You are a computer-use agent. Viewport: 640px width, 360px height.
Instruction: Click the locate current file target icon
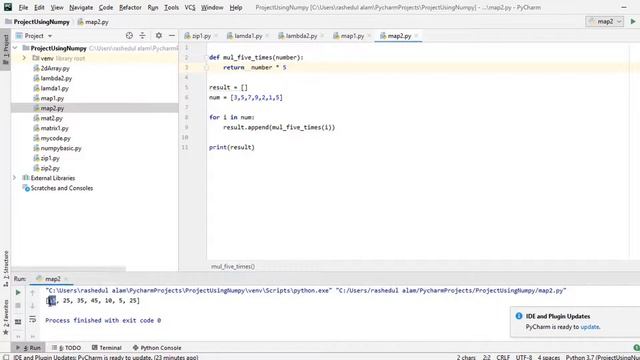point(129,36)
